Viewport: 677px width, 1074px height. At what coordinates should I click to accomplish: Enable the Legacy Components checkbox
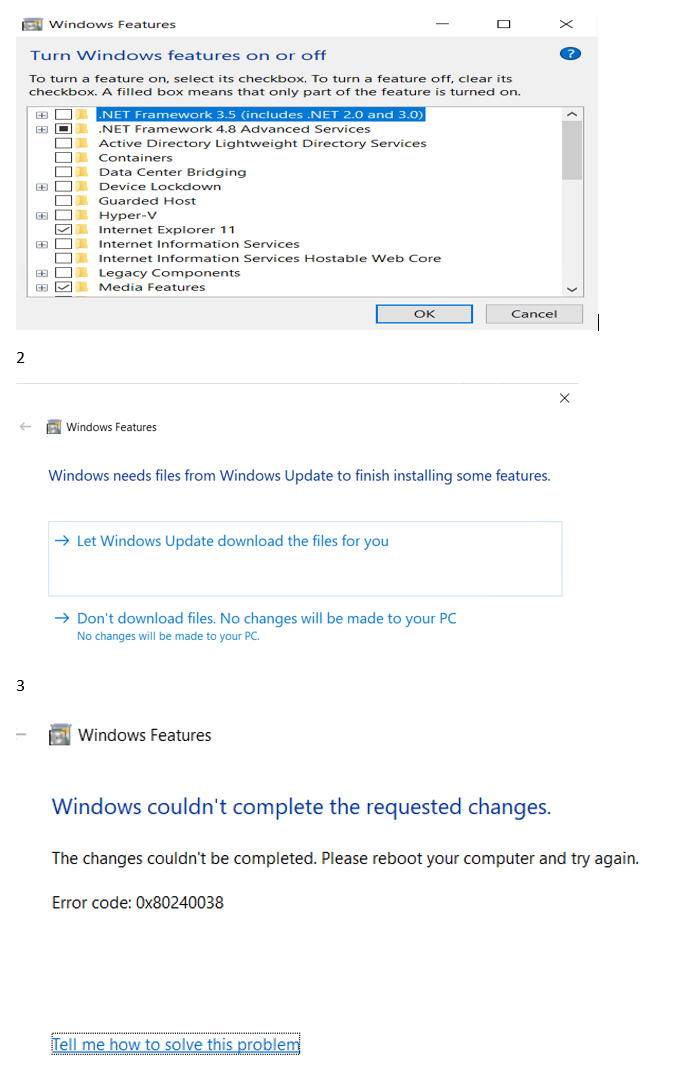64,273
